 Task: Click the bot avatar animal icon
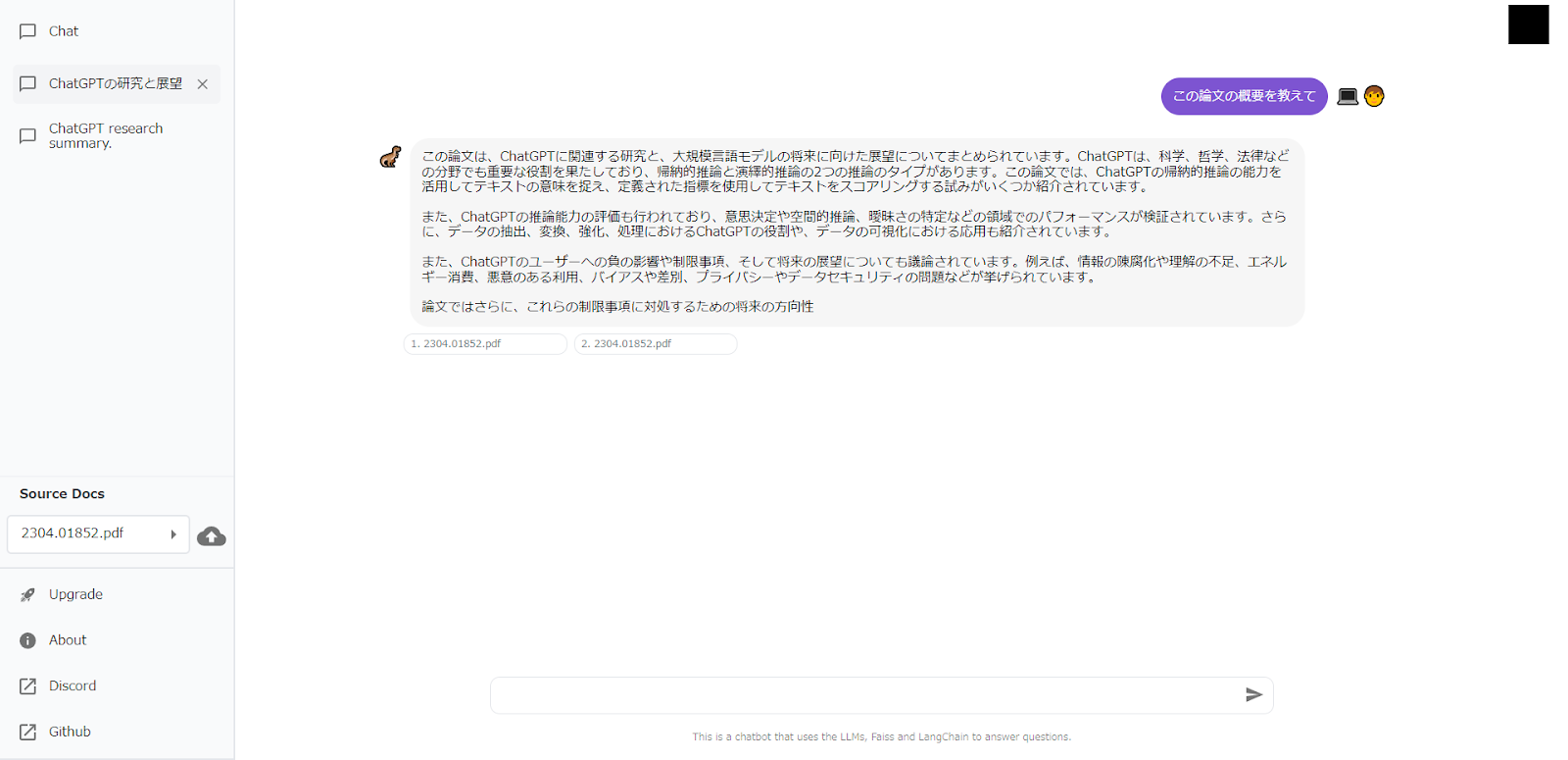391,157
